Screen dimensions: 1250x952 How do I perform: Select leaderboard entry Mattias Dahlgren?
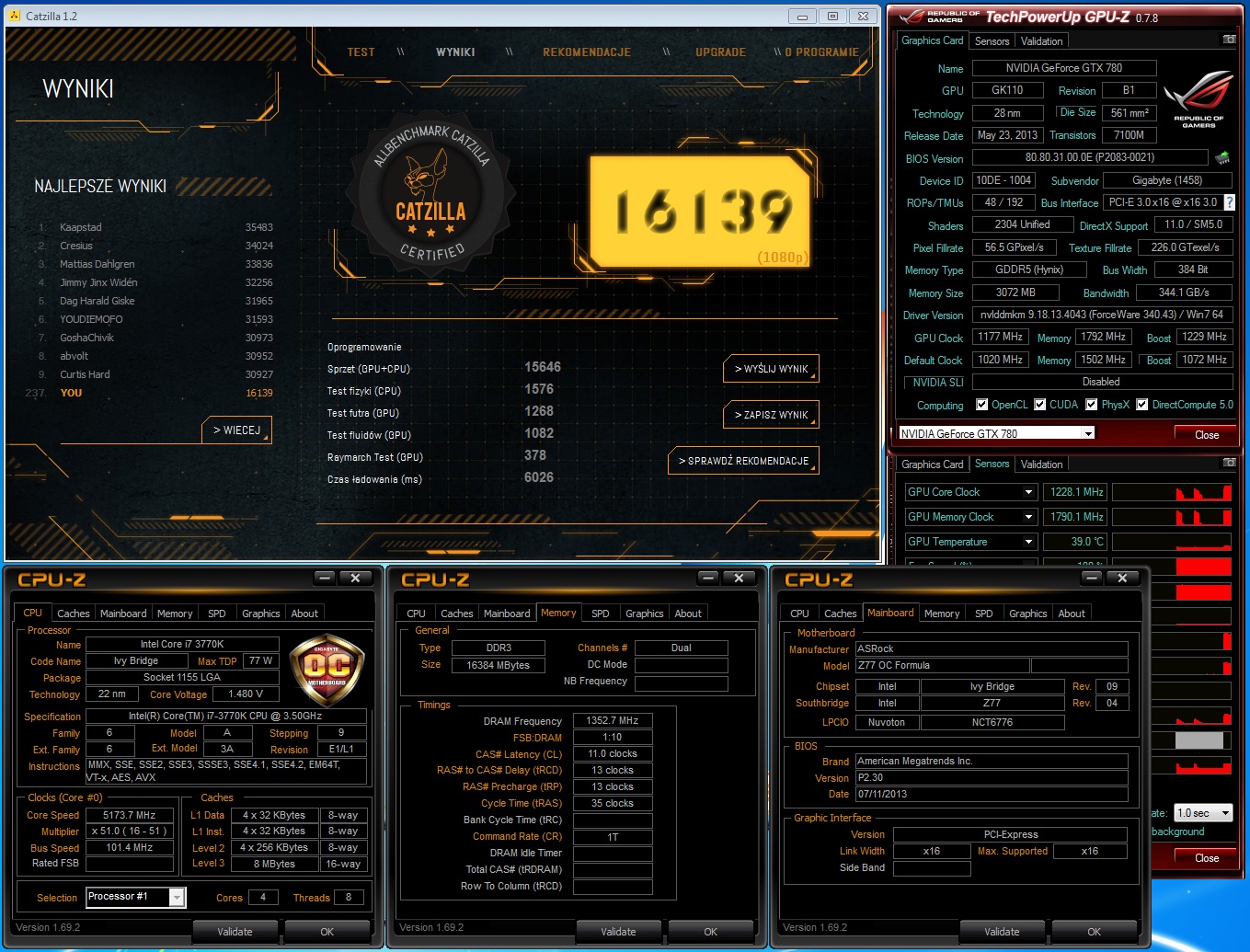[156, 264]
